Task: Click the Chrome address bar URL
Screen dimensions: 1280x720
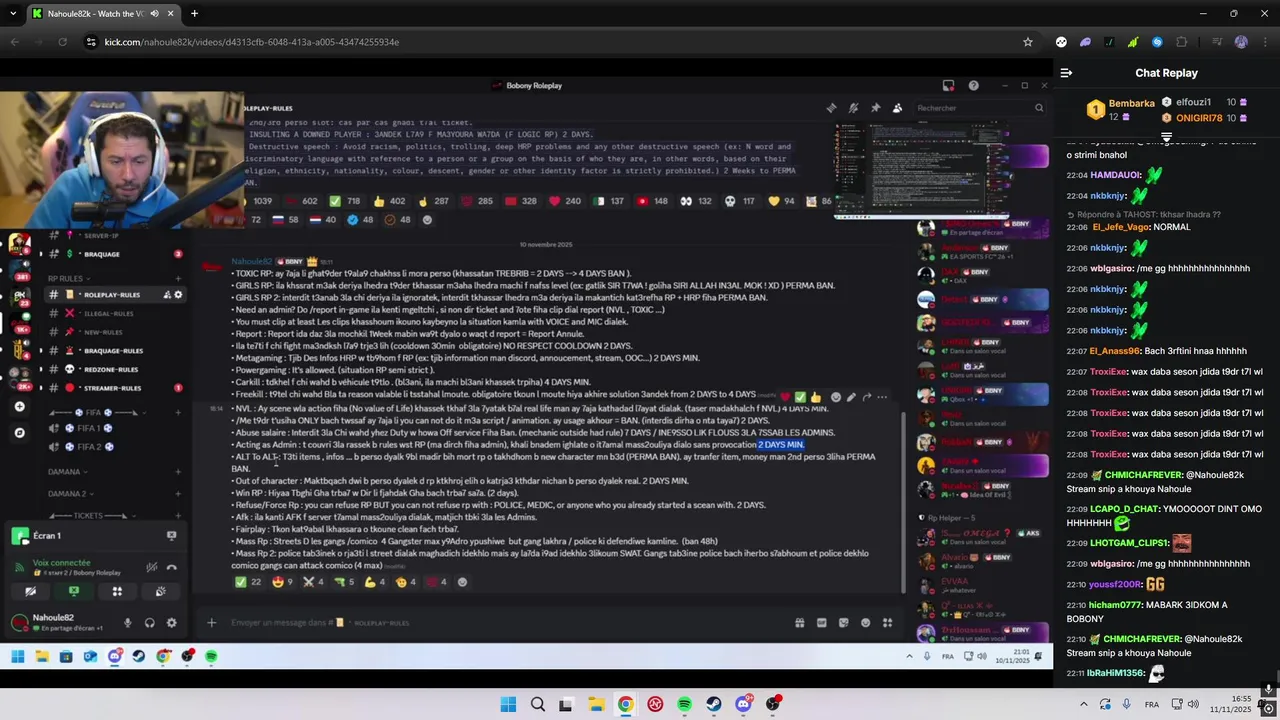Action: point(252,42)
